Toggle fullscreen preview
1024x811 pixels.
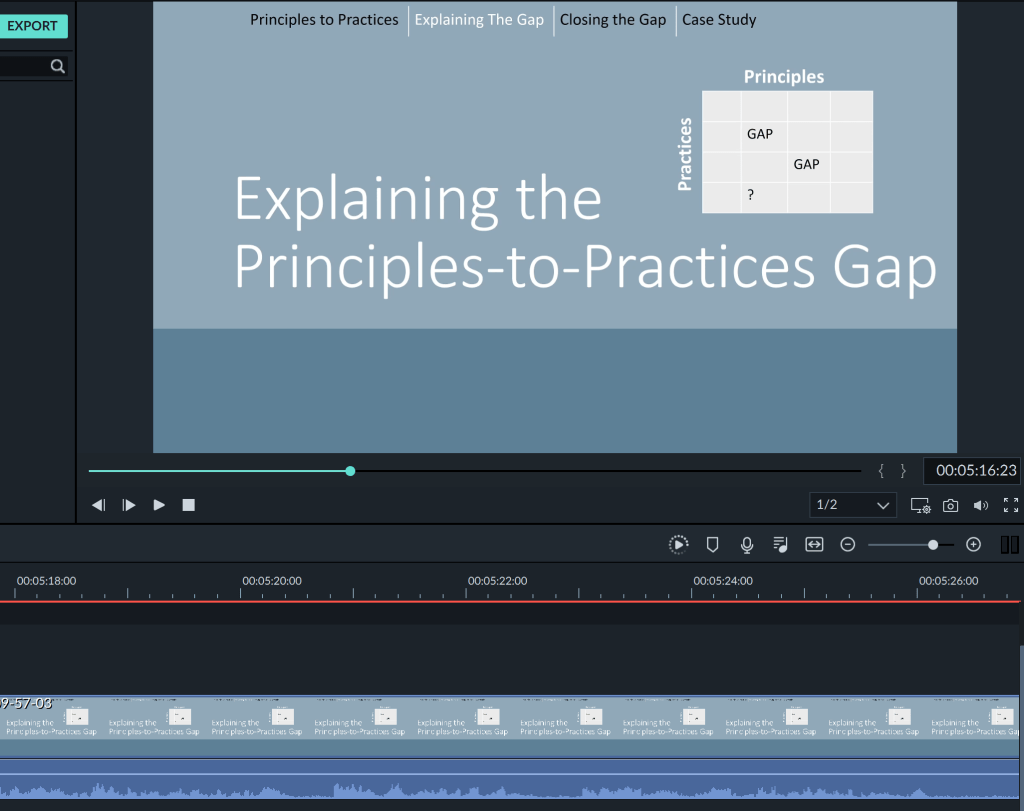(1010, 505)
